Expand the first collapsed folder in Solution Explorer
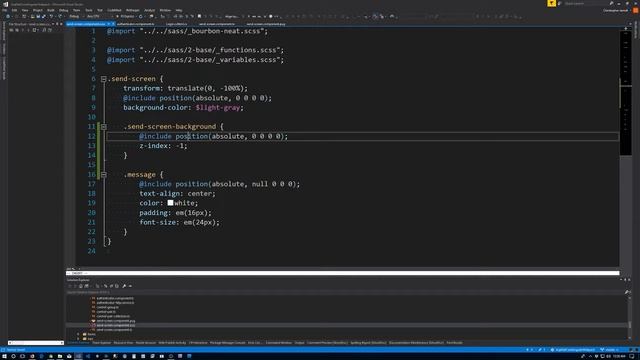The image size is (640, 360). (x=78, y=334)
